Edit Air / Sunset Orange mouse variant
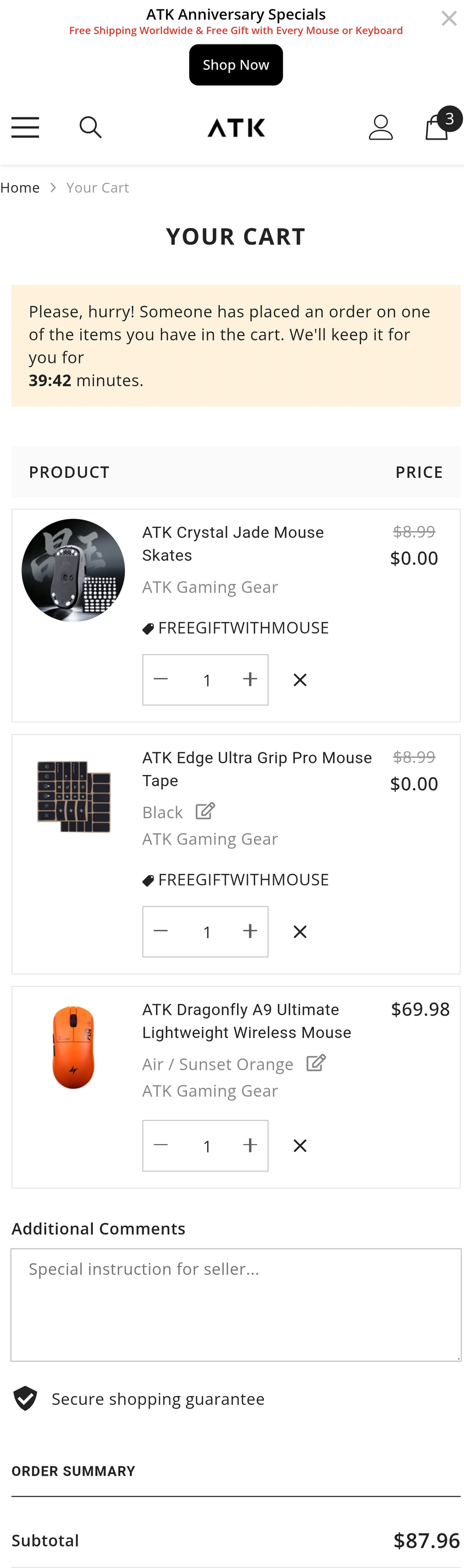The height and width of the screenshot is (1568, 464). pyautogui.click(x=316, y=1063)
